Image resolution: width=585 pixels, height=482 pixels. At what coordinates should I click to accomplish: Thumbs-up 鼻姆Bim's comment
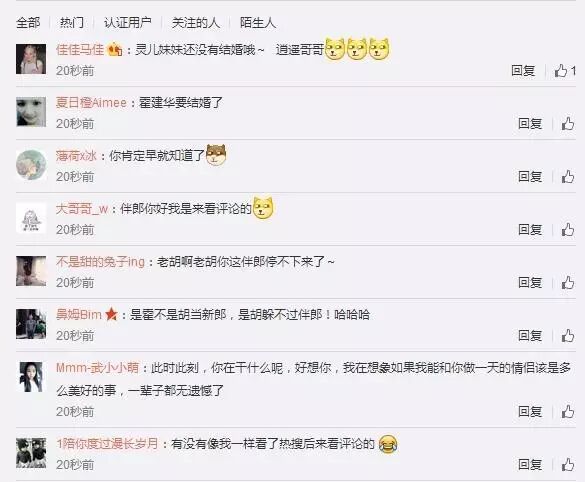tap(568, 335)
